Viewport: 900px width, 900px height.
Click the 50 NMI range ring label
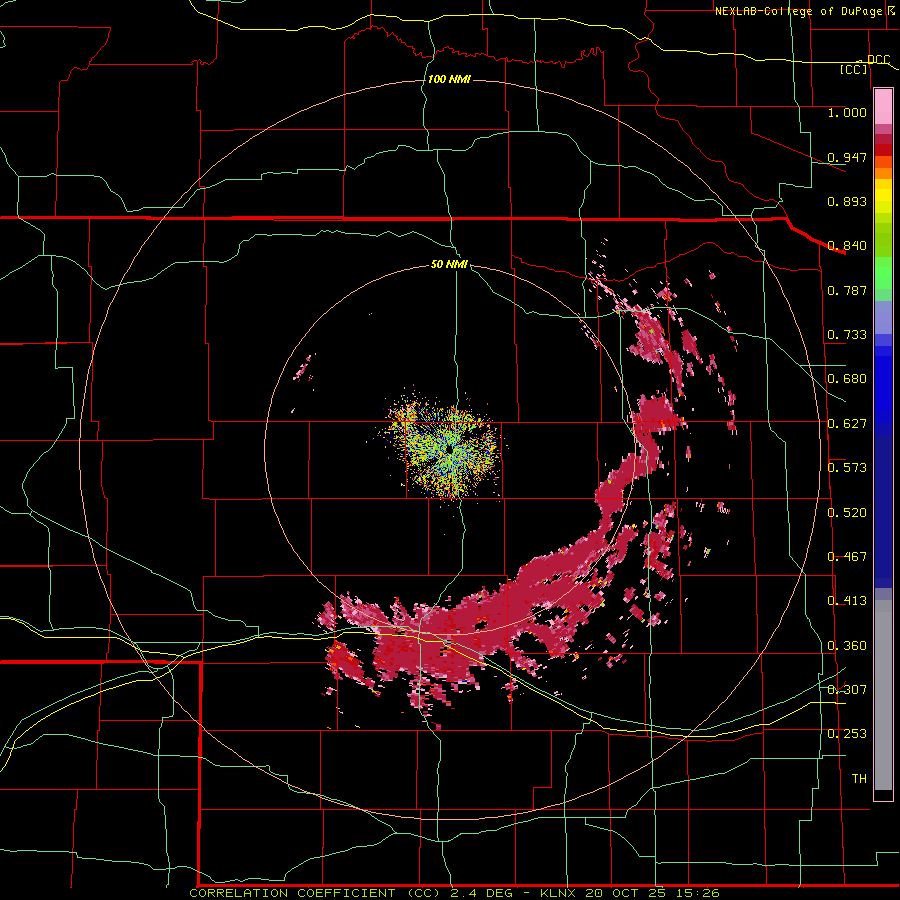[449, 264]
